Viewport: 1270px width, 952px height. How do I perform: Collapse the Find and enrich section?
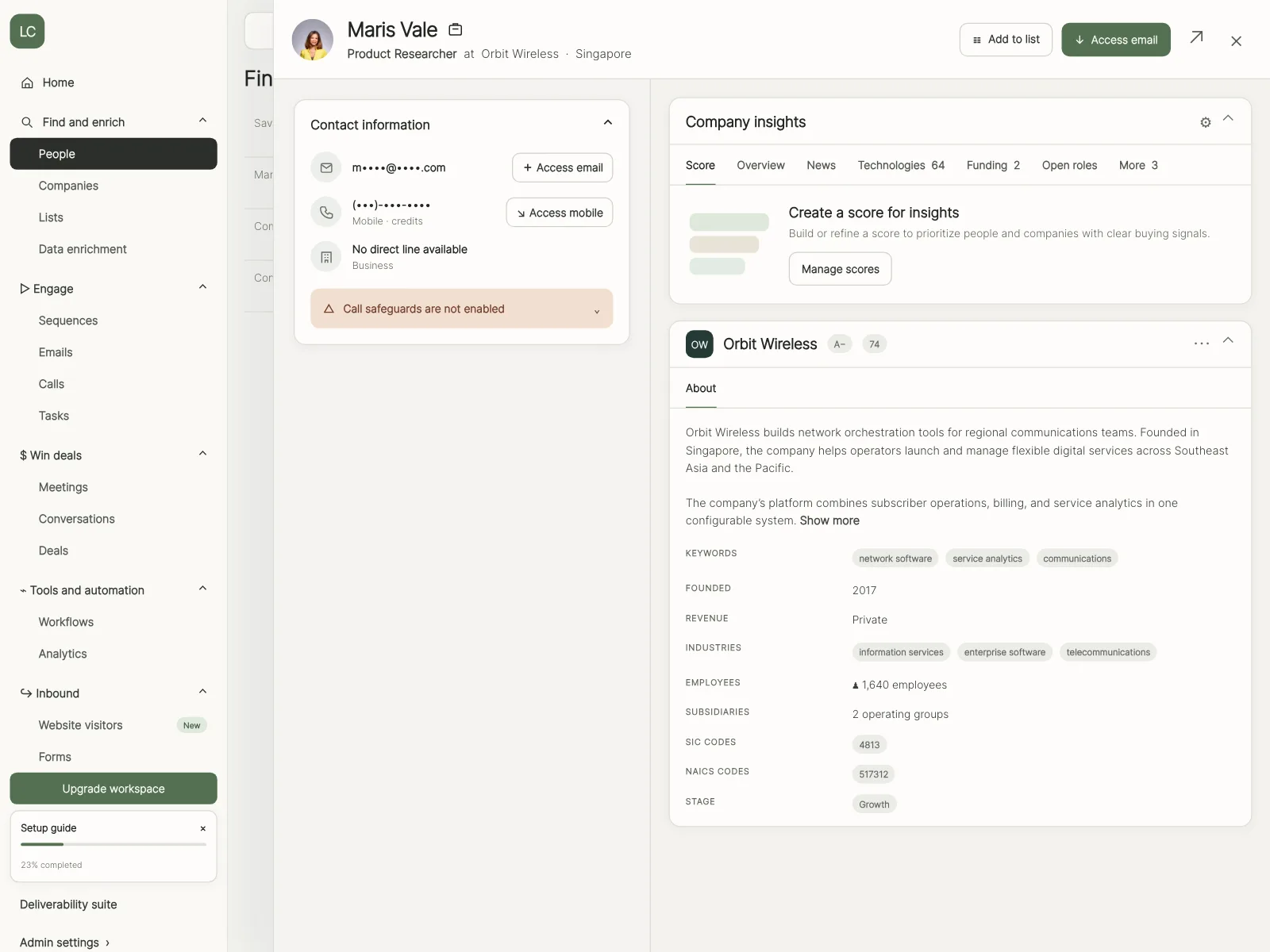(202, 121)
